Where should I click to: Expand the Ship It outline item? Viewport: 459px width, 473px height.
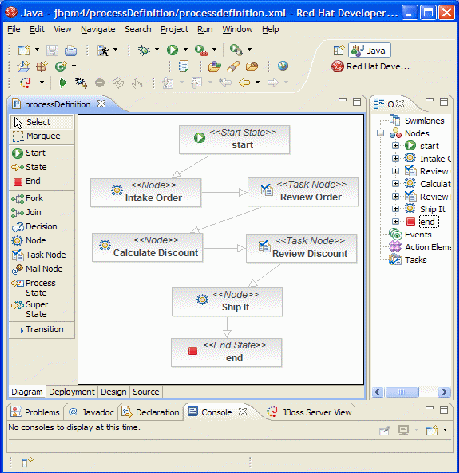[395, 209]
